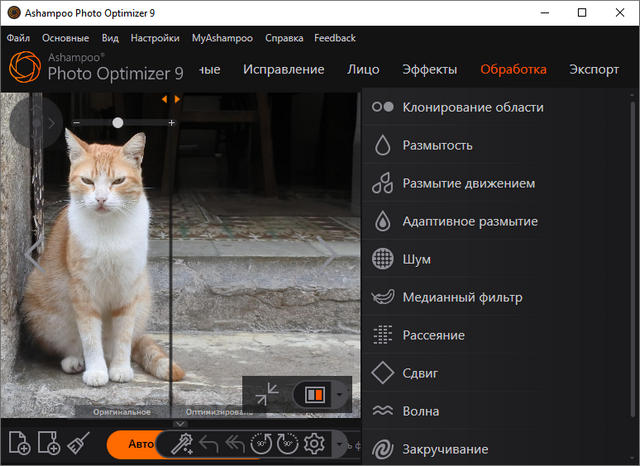This screenshot has width=640, height=466.
Task: Open dropdown arrow right of the gear icon
Action: click(340, 444)
